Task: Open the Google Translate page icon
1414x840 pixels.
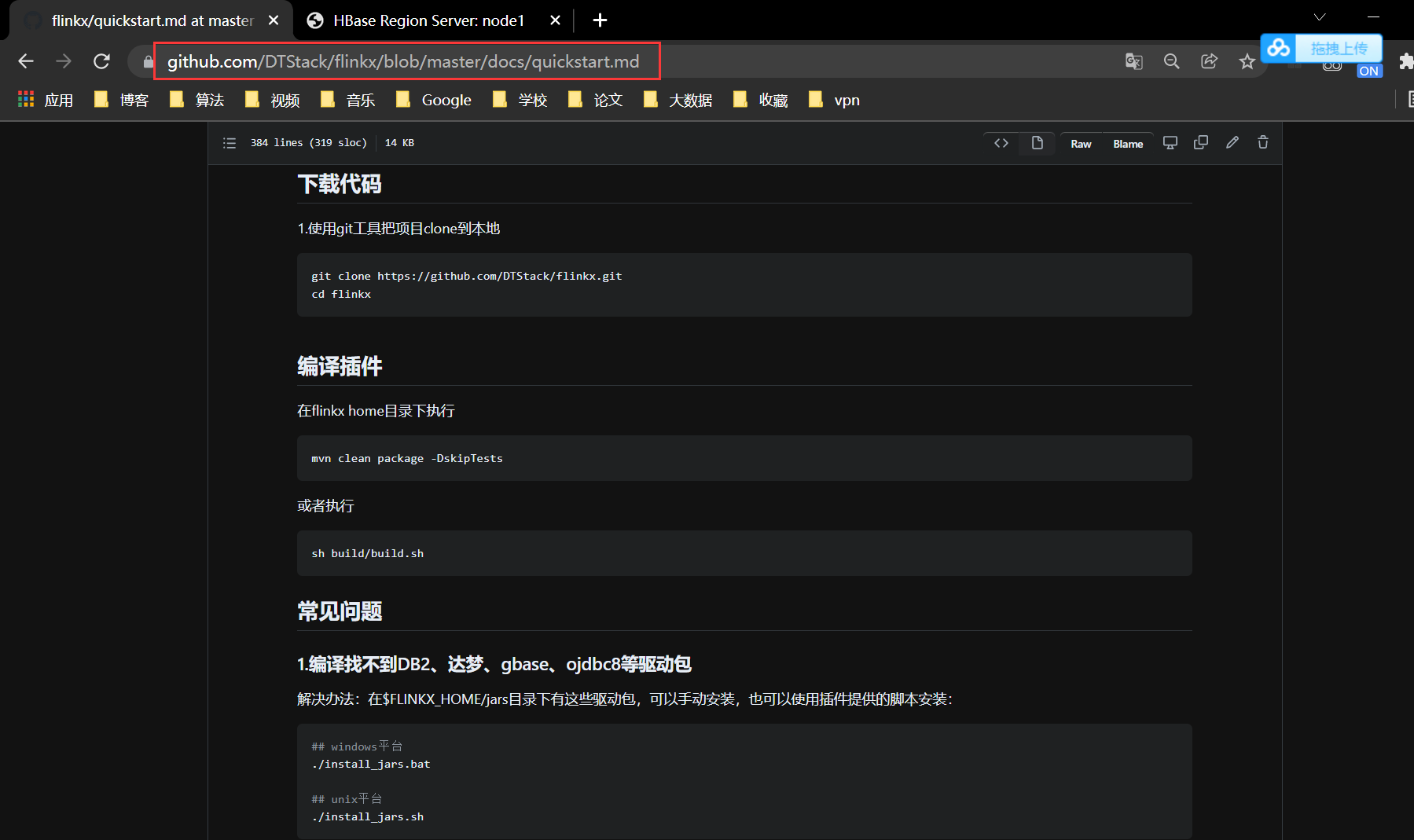Action: (x=1133, y=61)
